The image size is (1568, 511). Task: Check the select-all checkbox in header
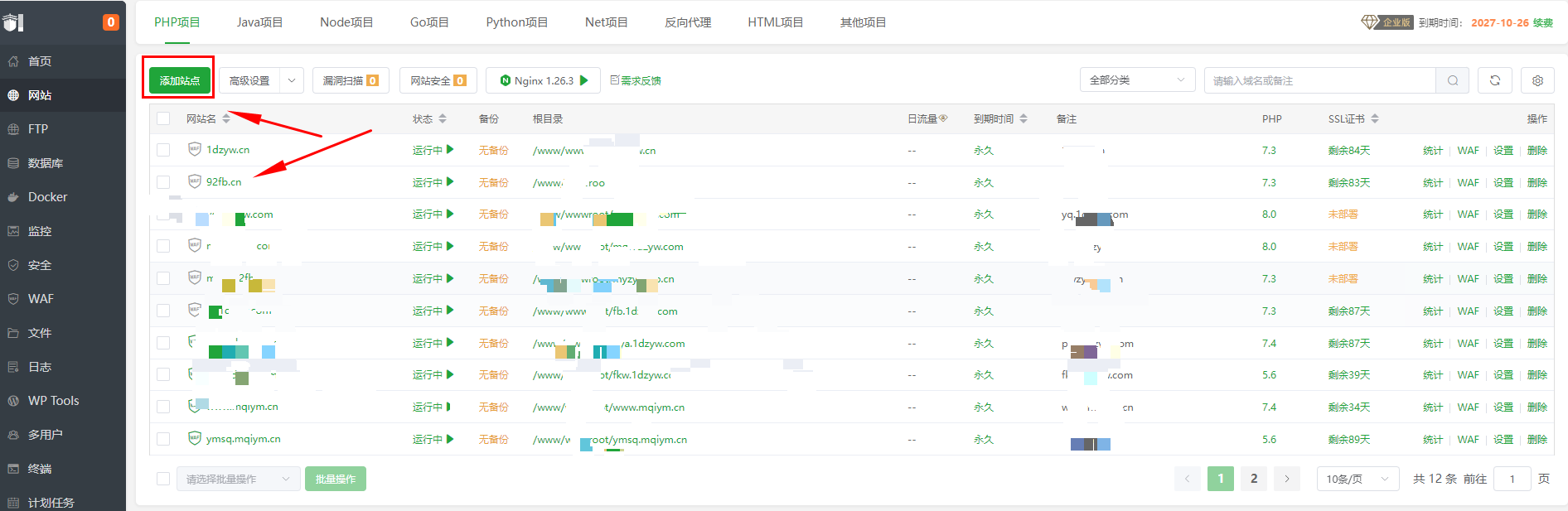[x=163, y=119]
